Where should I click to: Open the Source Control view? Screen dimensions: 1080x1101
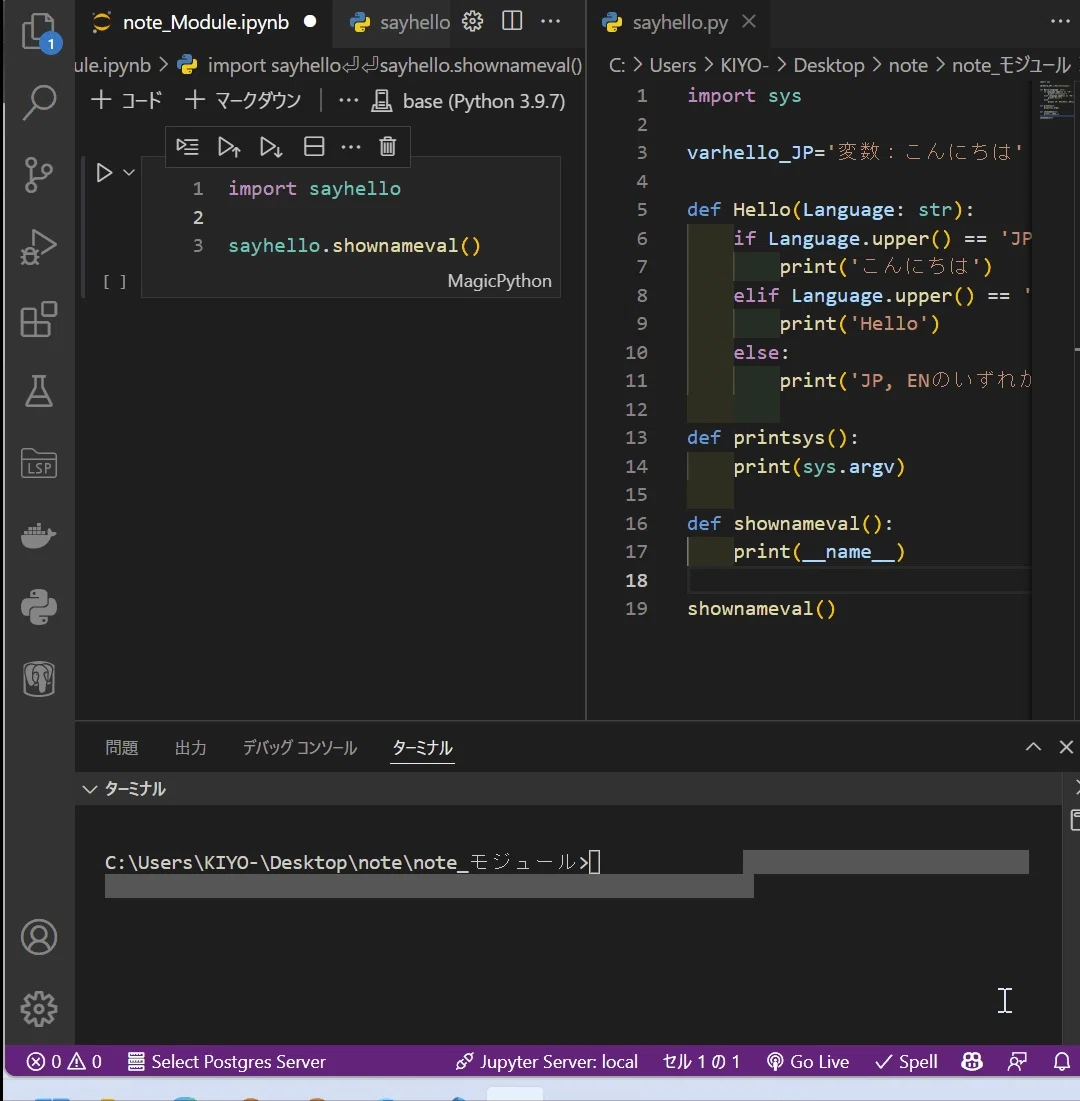point(39,175)
